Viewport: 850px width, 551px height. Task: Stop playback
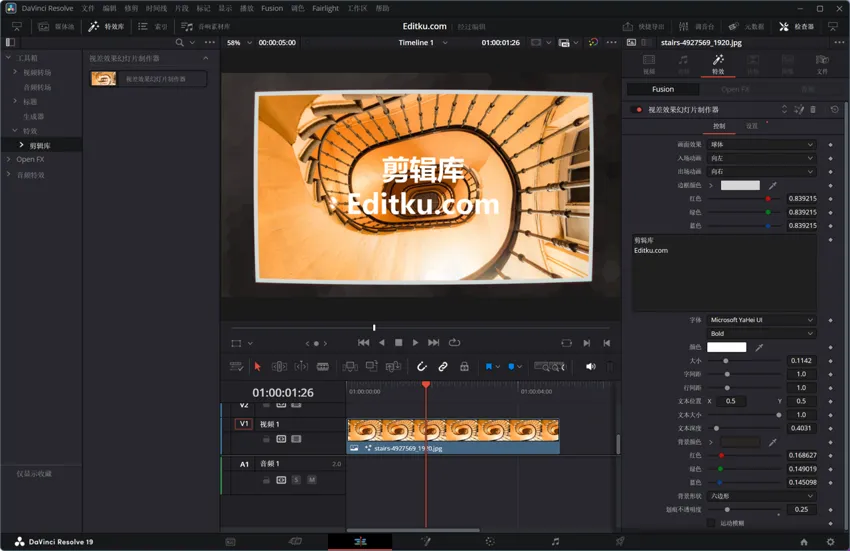(398, 343)
